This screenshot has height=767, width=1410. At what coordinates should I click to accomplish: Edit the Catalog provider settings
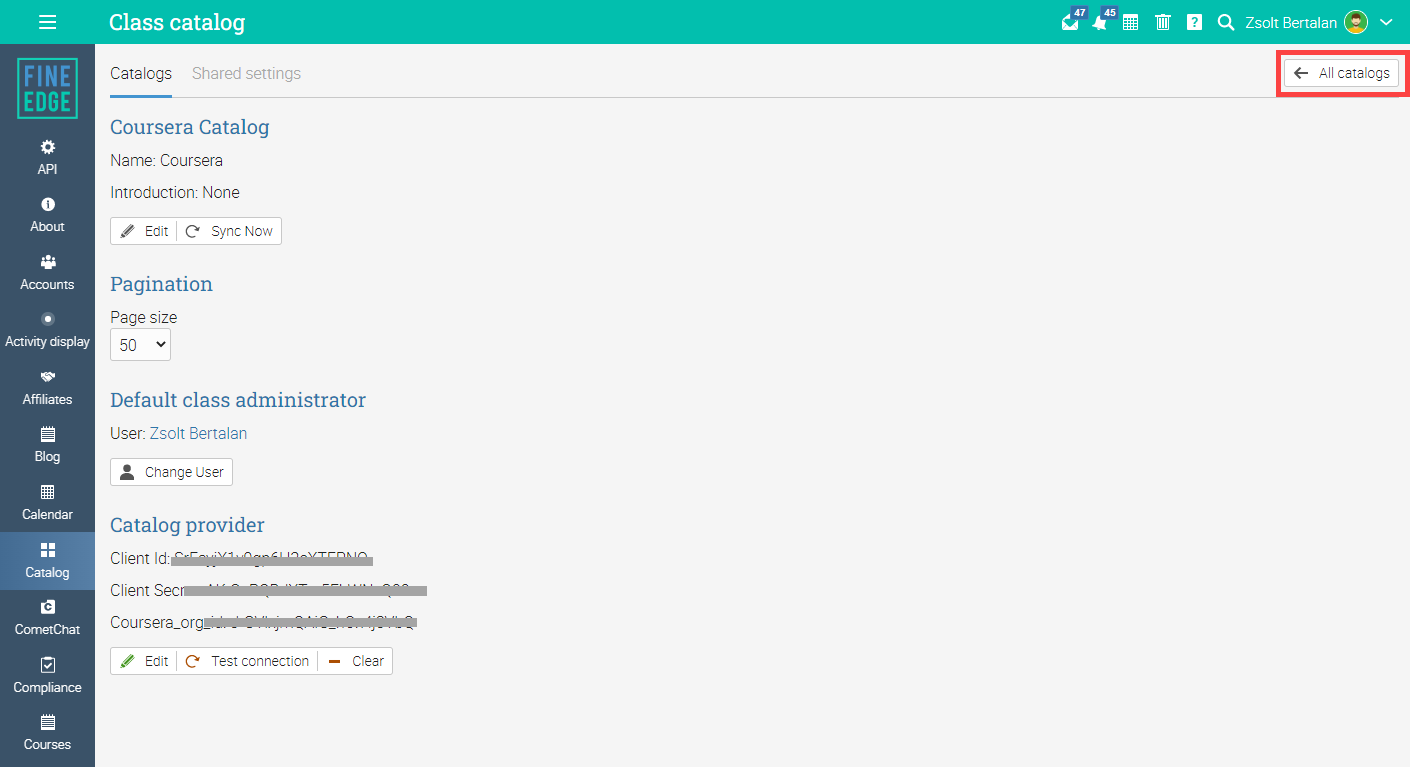pos(144,661)
